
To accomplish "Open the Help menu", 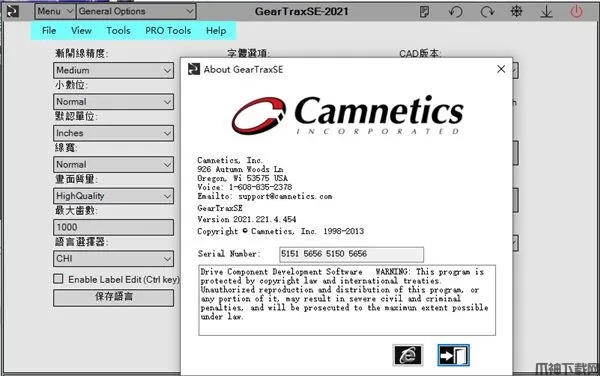I will click(216, 31).
